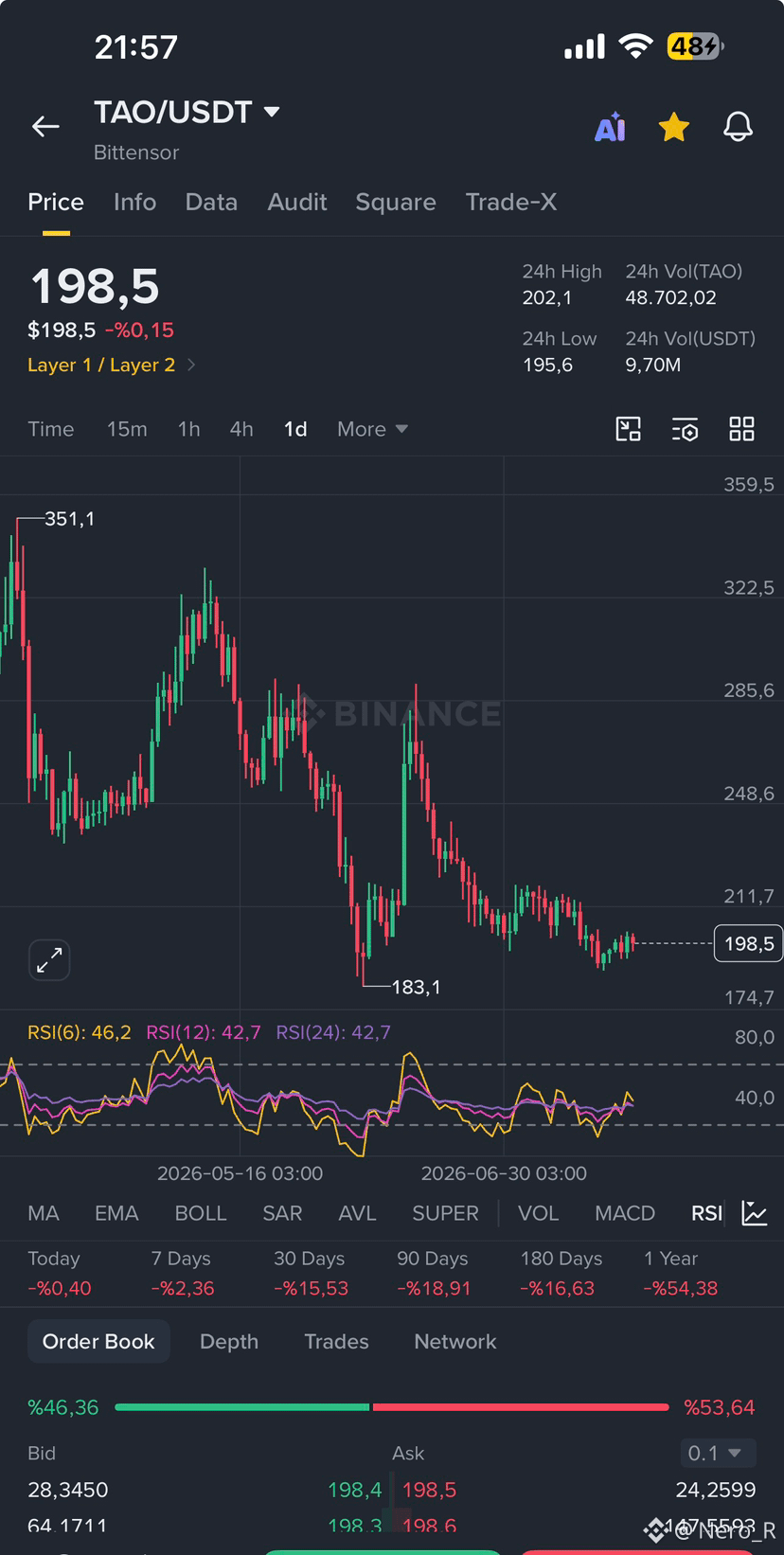Viewport: 784px width, 1555px height.
Task: Open the chart settings icon
Action: (x=685, y=429)
